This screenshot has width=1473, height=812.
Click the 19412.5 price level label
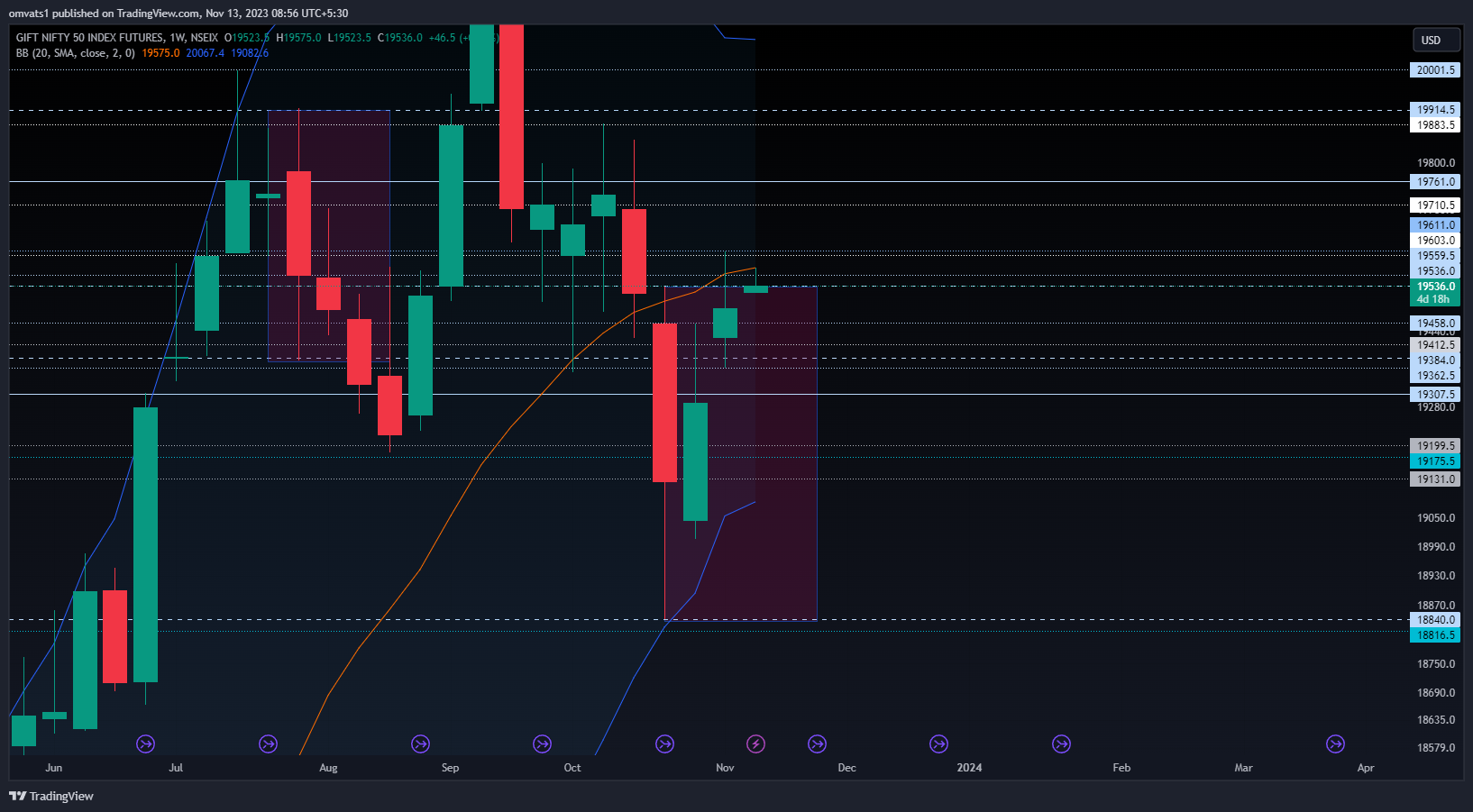(1435, 344)
